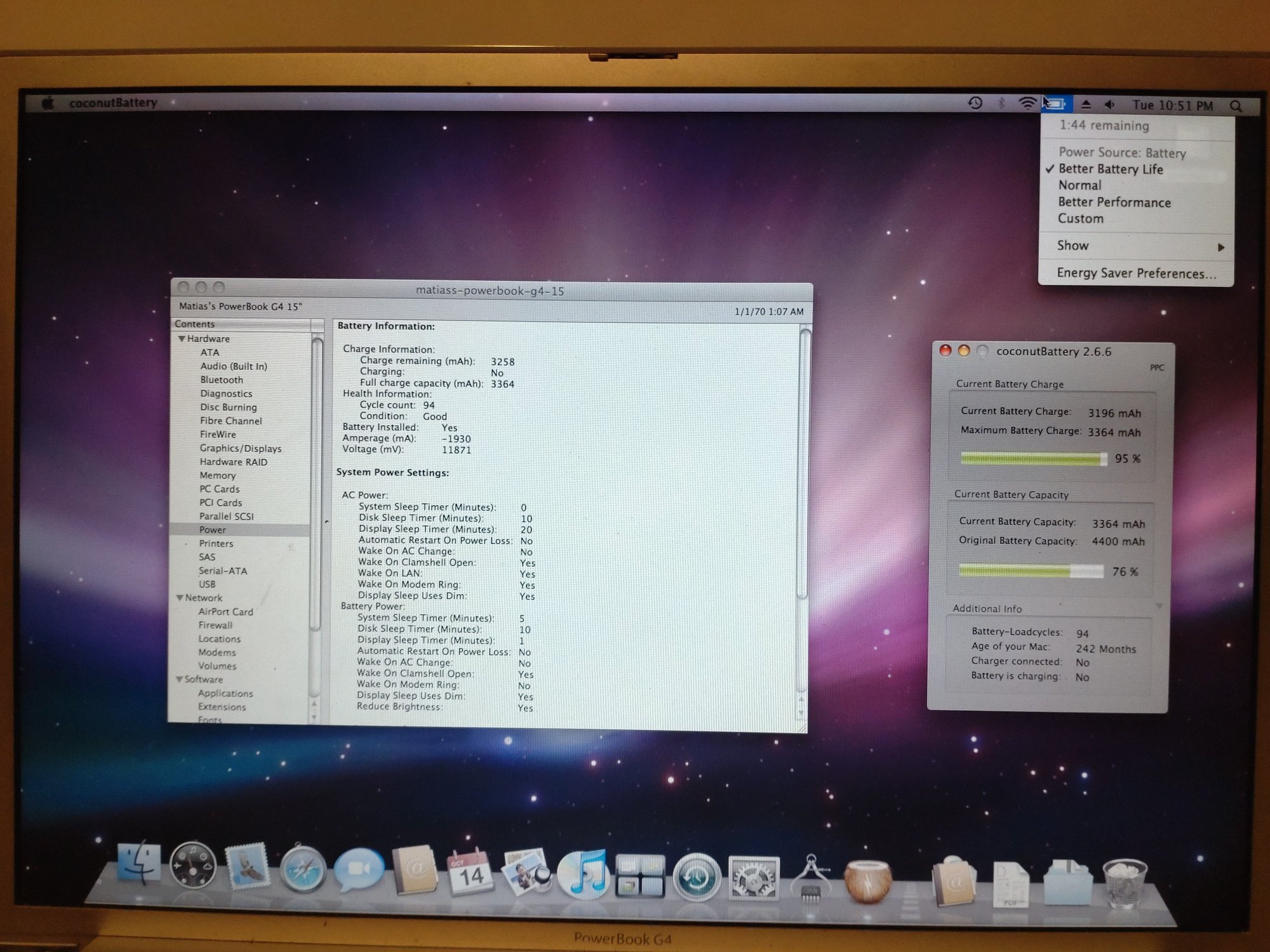Select PC Cards in sidebar
Viewport: 1270px width, 952px height.
click(x=219, y=489)
